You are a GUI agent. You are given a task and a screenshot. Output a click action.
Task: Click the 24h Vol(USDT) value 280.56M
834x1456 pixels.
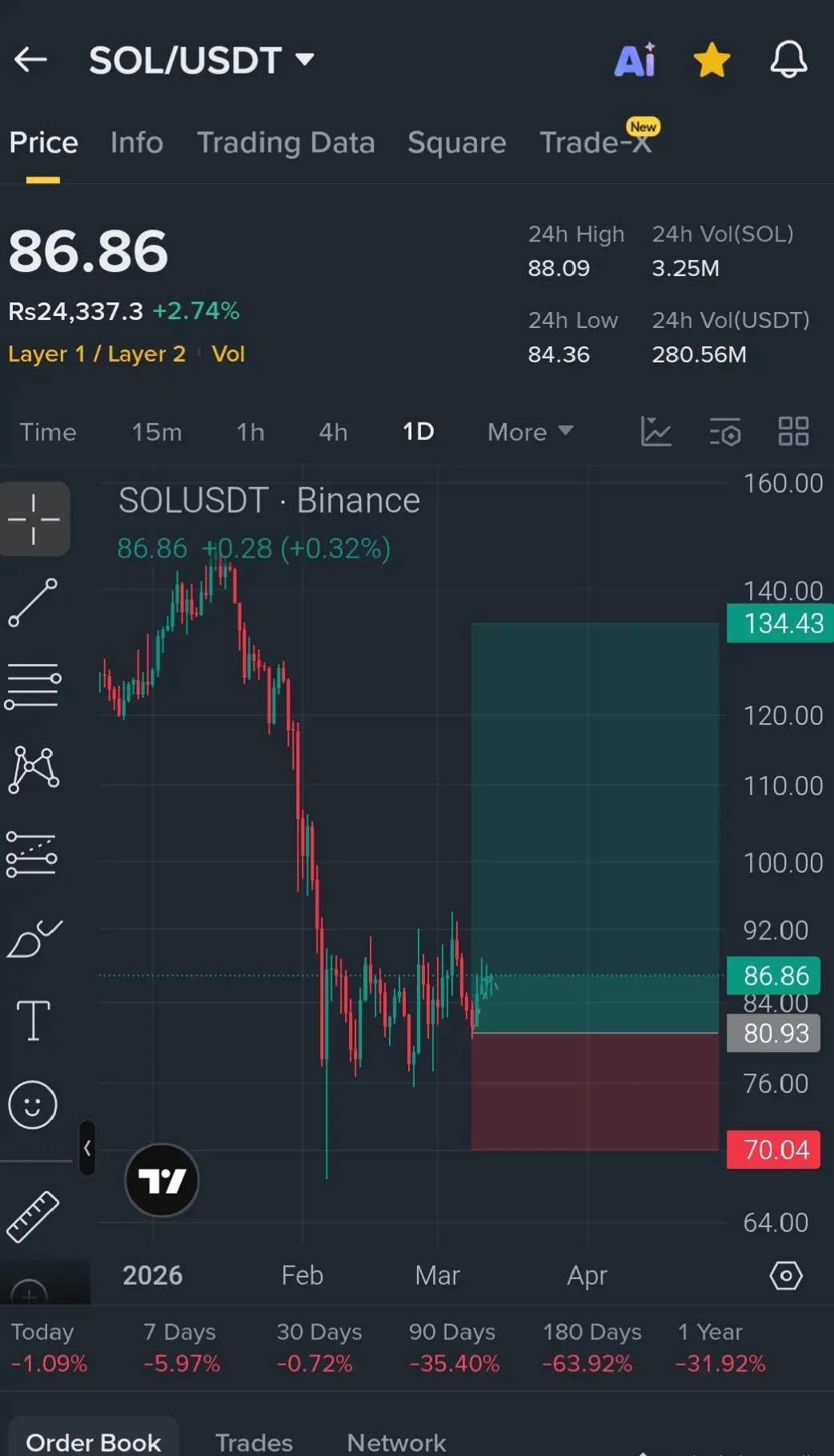[x=699, y=354]
